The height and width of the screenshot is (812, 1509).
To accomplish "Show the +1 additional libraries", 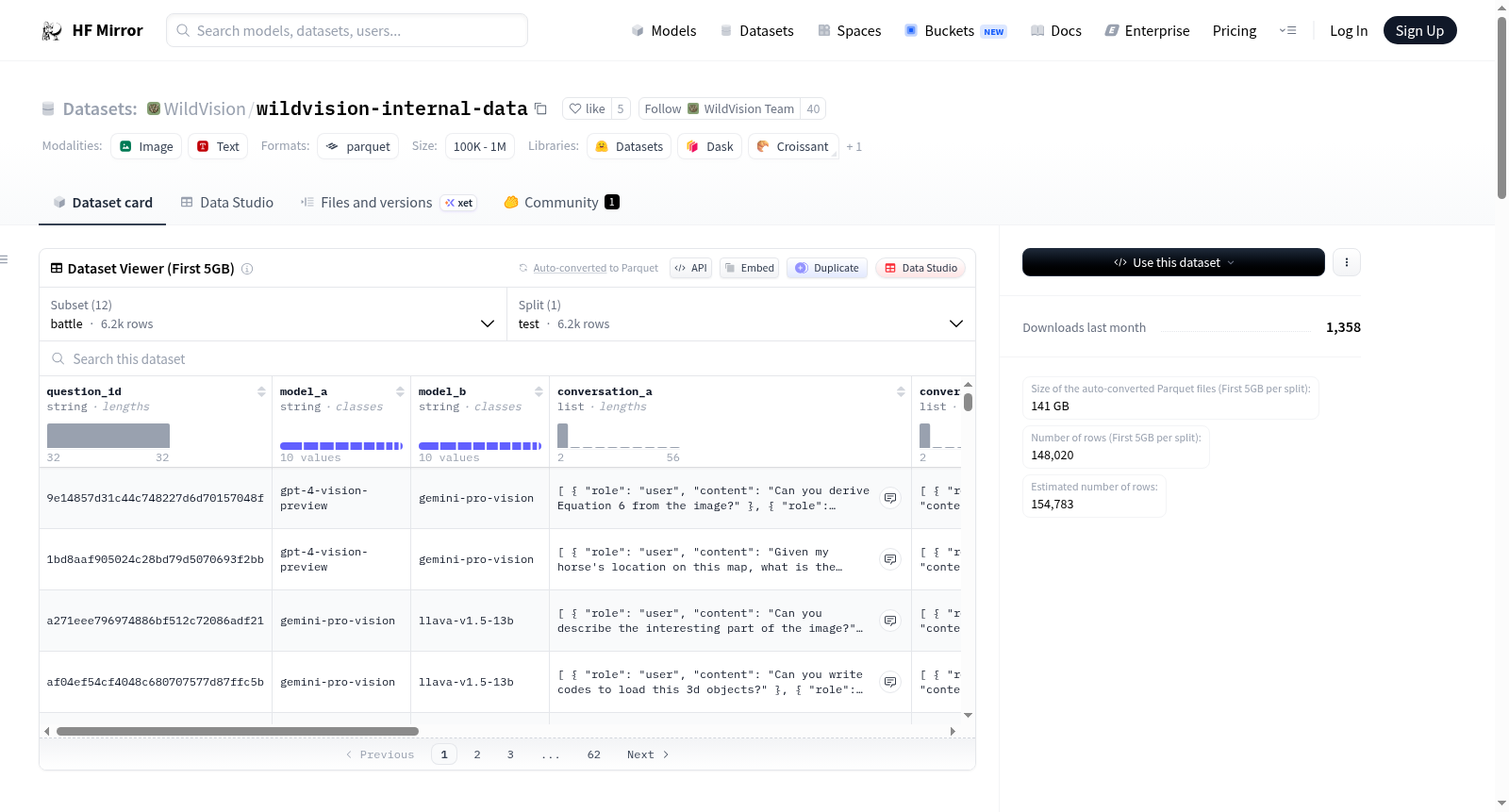I will 854,146.
